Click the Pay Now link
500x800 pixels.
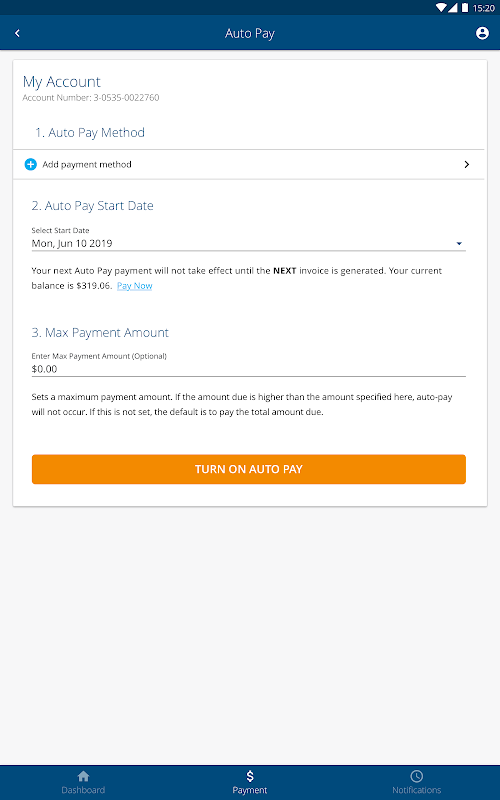pos(135,286)
